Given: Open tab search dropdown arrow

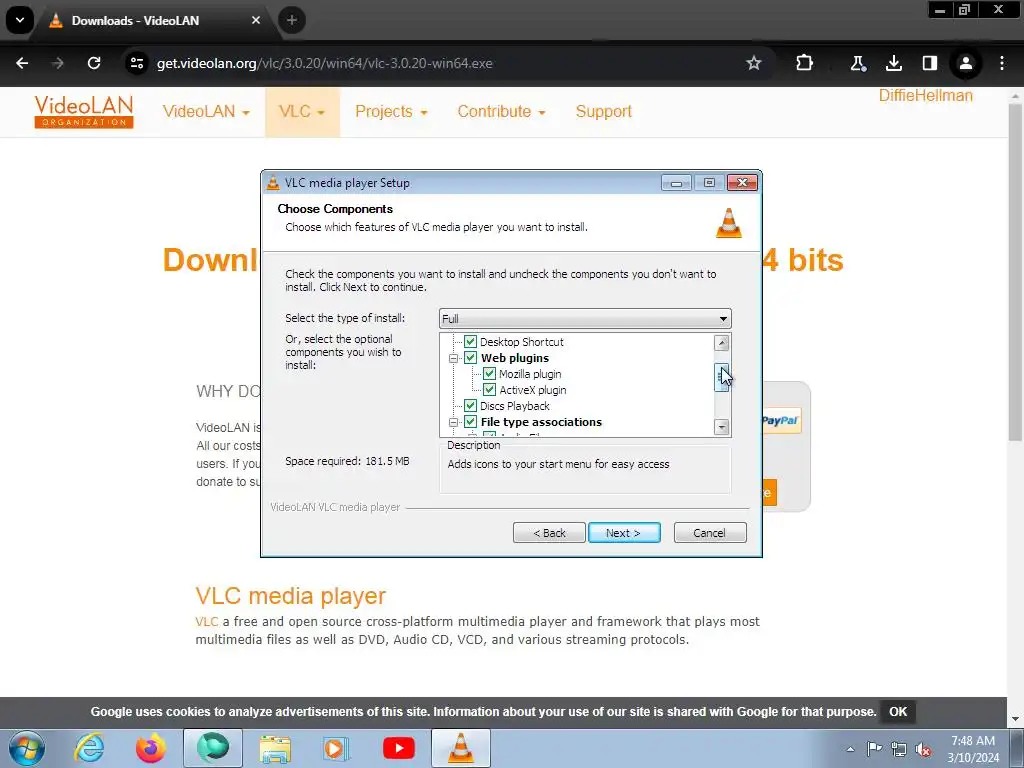Looking at the screenshot, I should tap(20, 20).
